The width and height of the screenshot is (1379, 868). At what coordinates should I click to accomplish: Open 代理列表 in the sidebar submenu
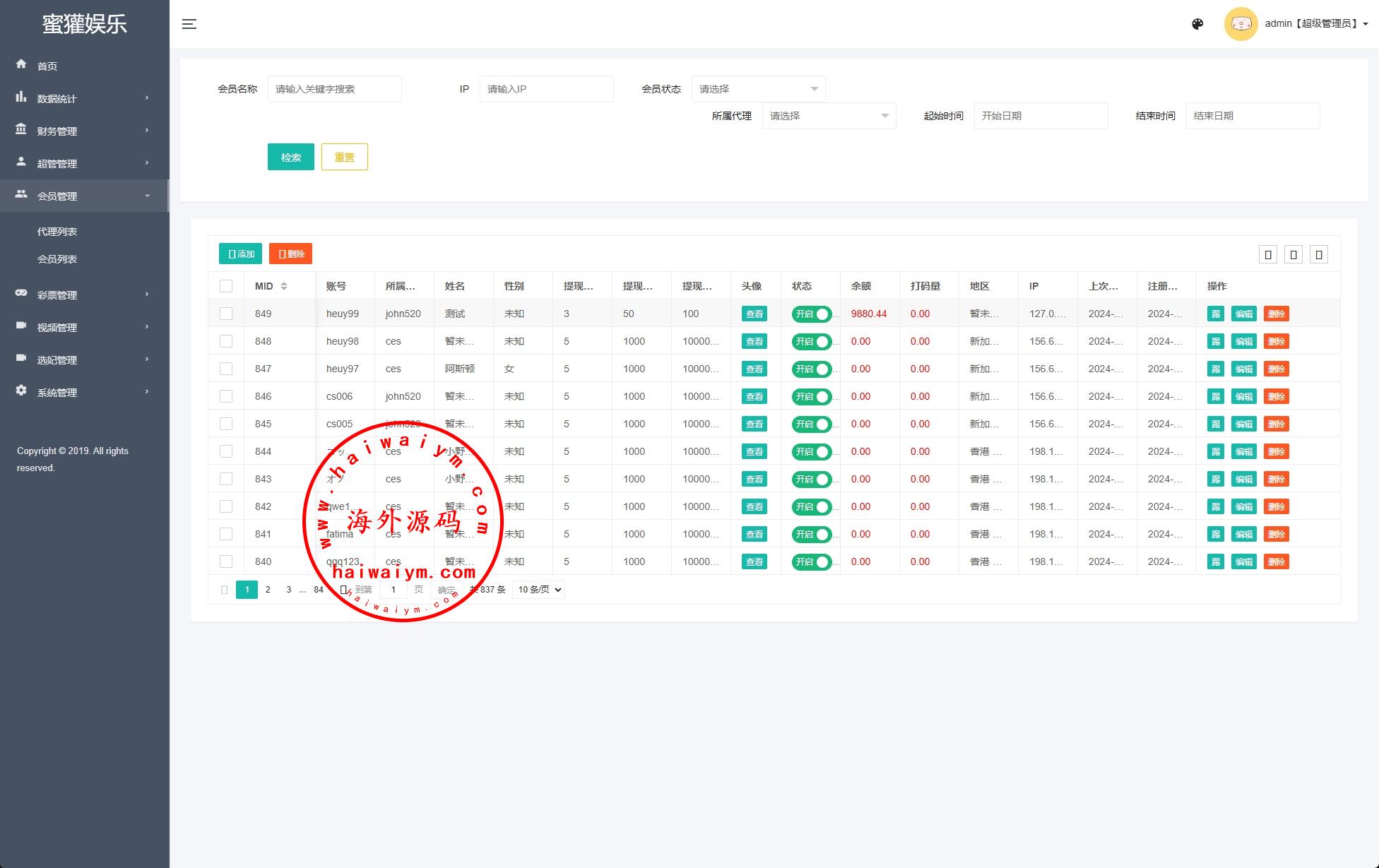[57, 232]
